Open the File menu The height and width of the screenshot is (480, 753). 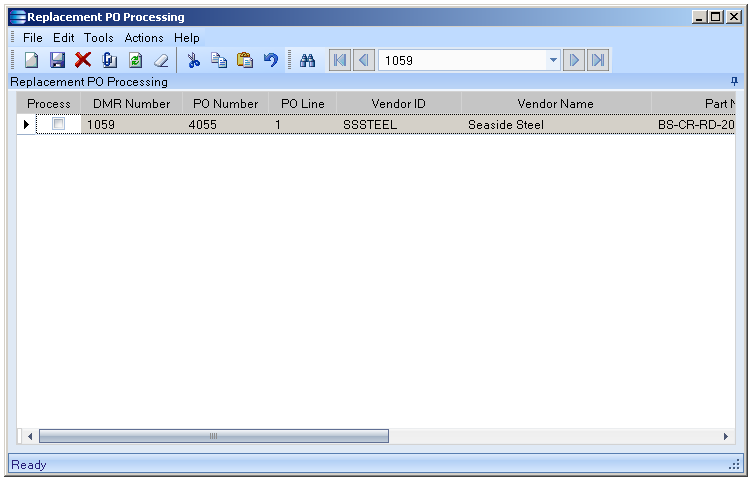(x=33, y=38)
